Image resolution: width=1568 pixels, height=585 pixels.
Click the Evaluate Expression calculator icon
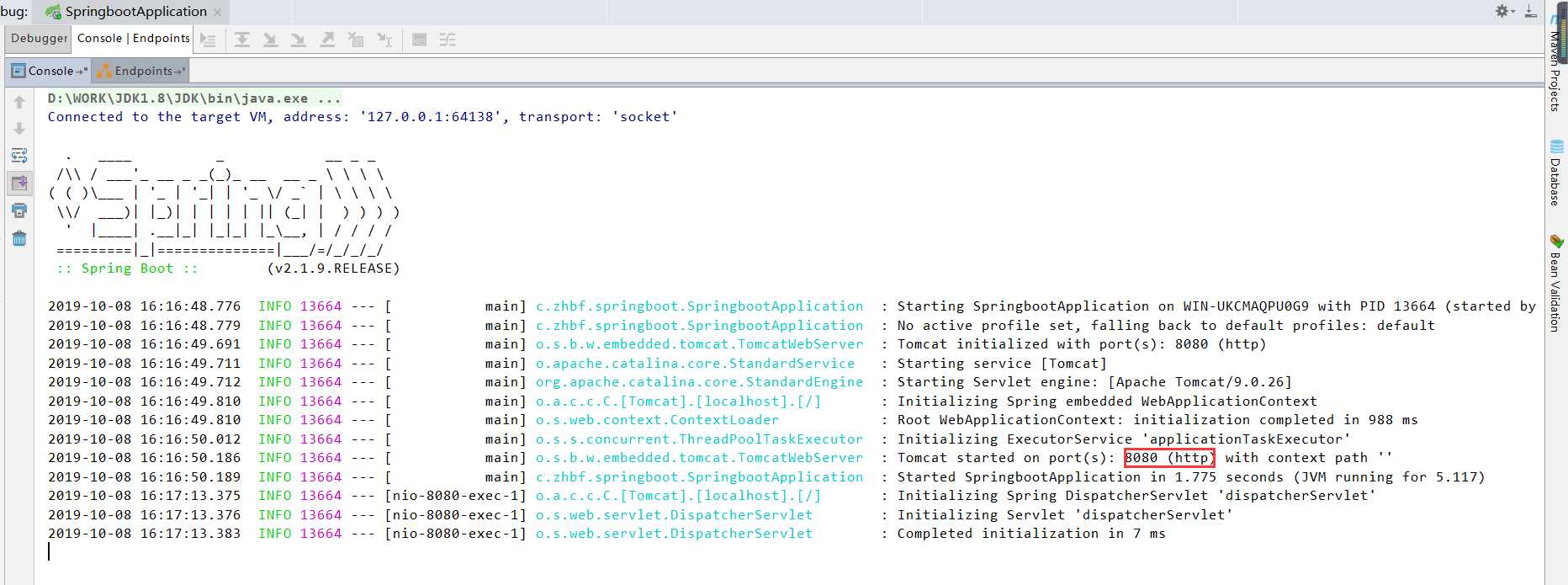(x=419, y=40)
